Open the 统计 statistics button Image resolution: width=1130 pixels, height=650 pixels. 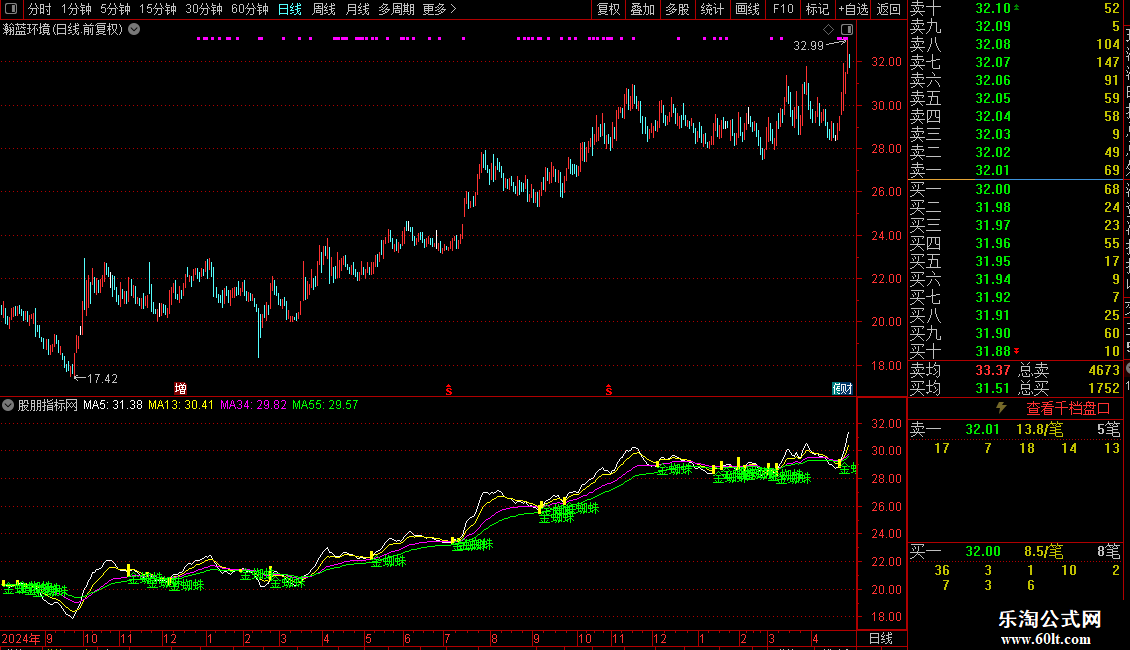pyautogui.click(x=712, y=9)
